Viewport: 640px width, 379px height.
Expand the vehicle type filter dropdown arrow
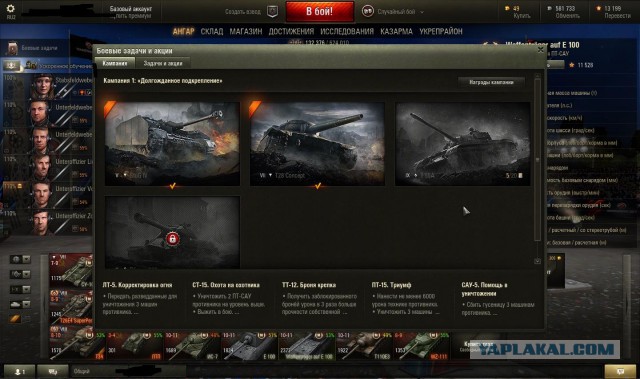[x=27, y=274]
